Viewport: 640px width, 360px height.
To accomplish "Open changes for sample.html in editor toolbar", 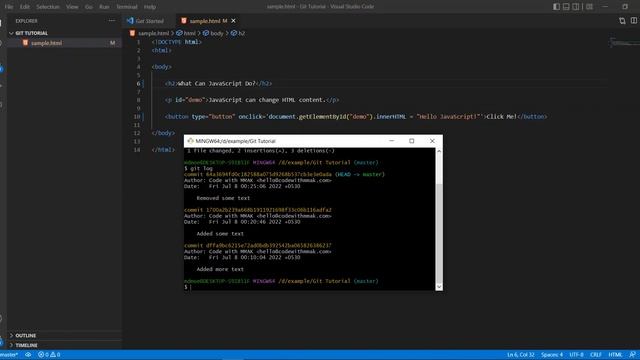I will 622,20.
